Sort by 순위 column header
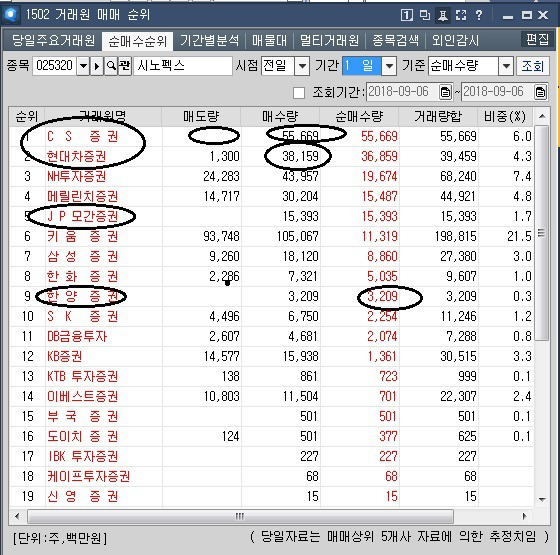The width and height of the screenshot is (560, 555). coord(27,116)
